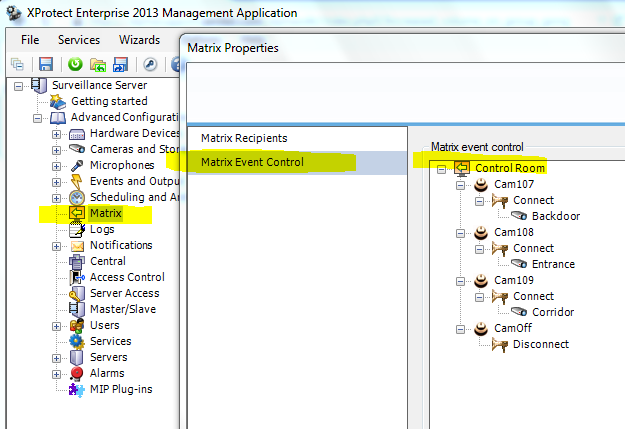Click the Access Control door icon
Screen dimensions: 625x429
click(x=76, y=277)
